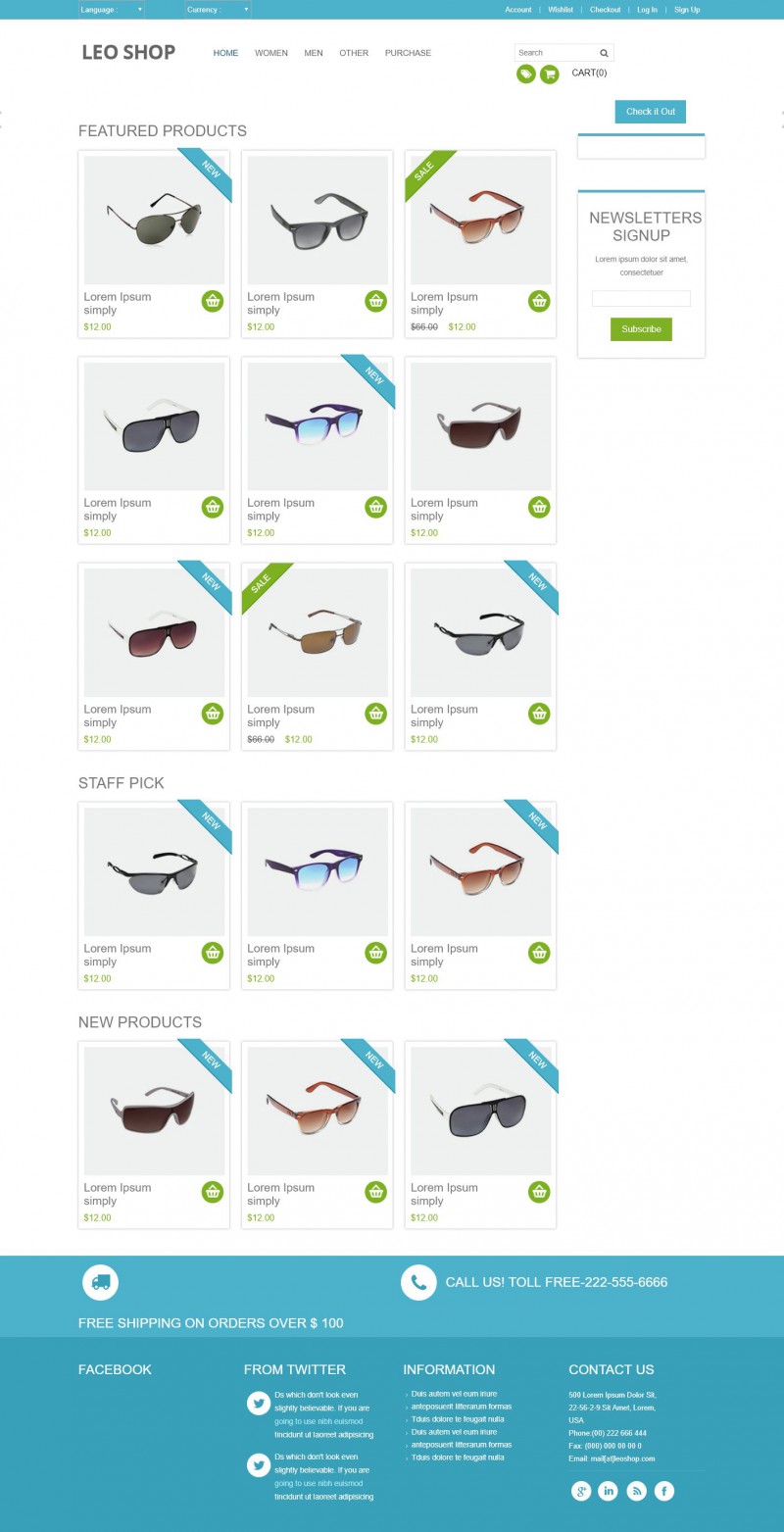Open the green shopping cart icon in header

(549, 74)
